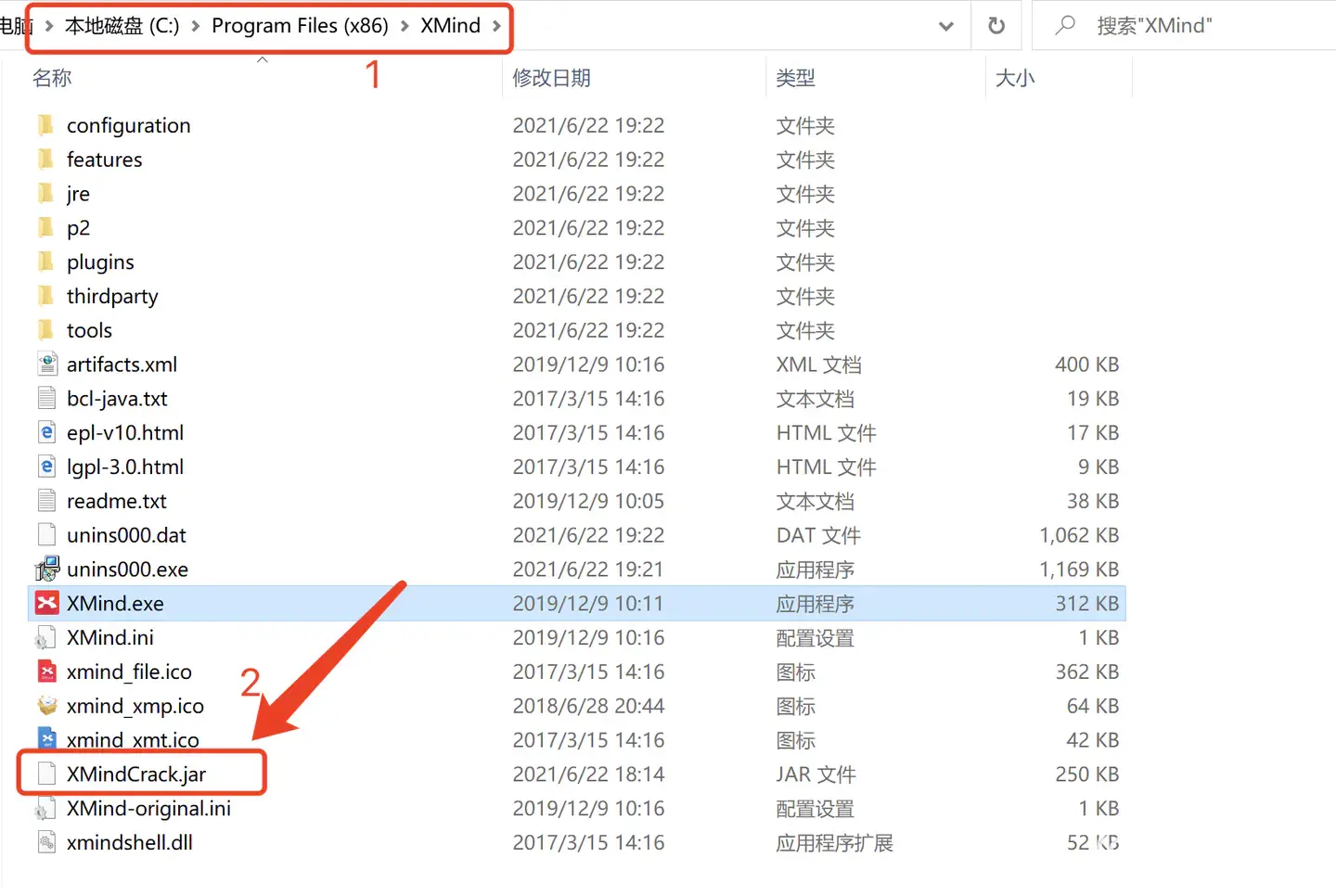Screen dimensions: 1336x896
Task: Open the configuration folder
Action: (x=128, y=126)
